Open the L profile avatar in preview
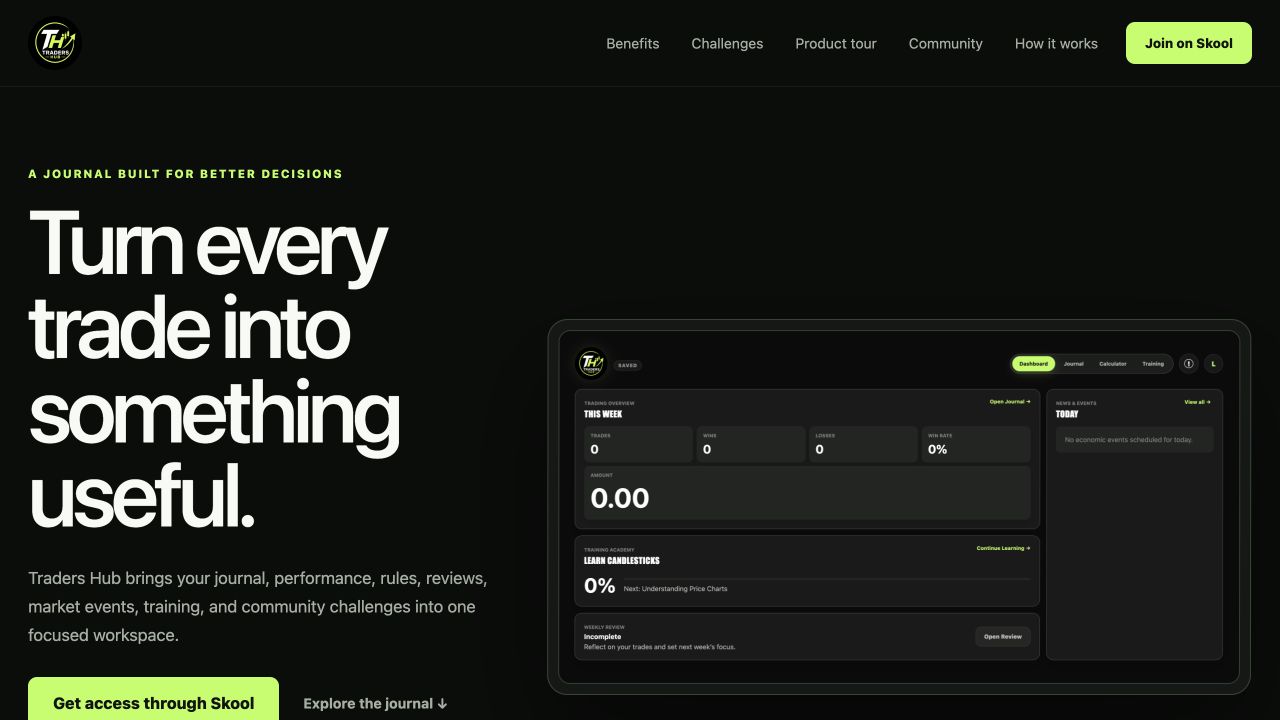 (1213, 364)
